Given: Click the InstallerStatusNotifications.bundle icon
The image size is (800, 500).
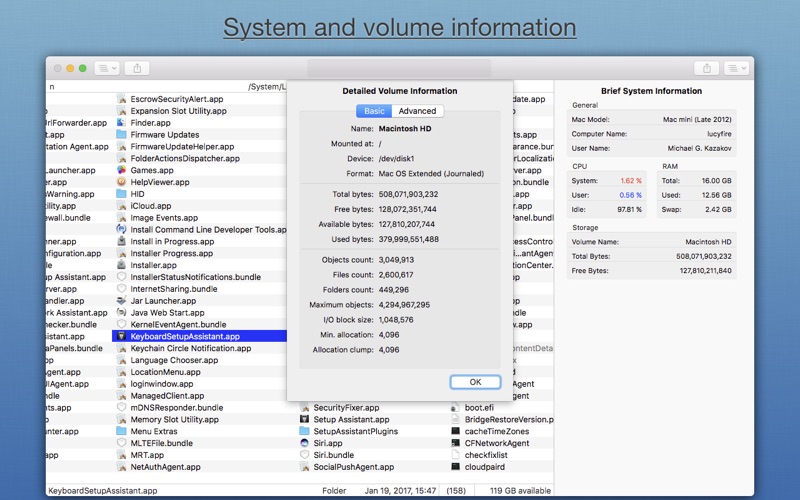Looking at the screenshot, I should (121, 277).
